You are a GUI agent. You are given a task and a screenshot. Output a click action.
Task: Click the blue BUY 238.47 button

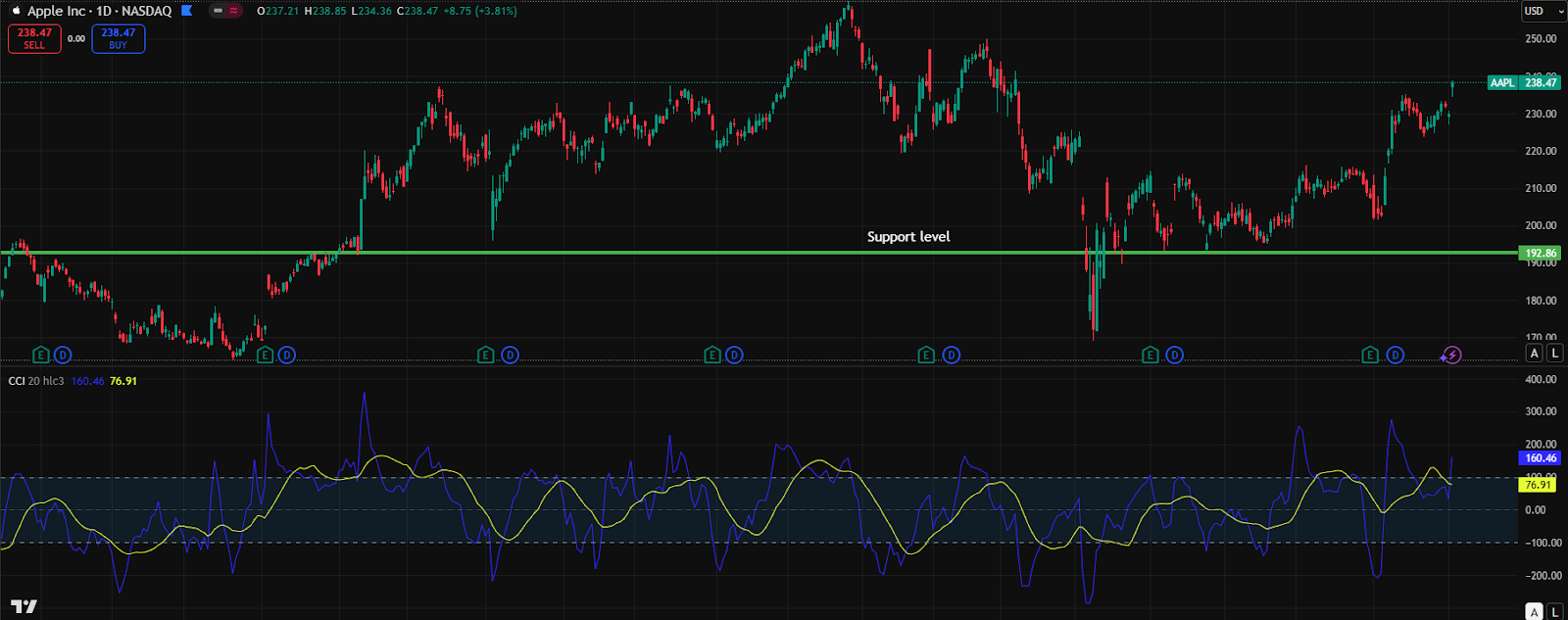[118, 38]
